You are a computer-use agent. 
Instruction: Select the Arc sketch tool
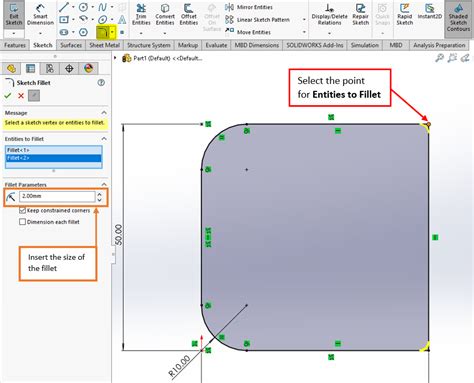pyautogui.click(x=83, y=19)
